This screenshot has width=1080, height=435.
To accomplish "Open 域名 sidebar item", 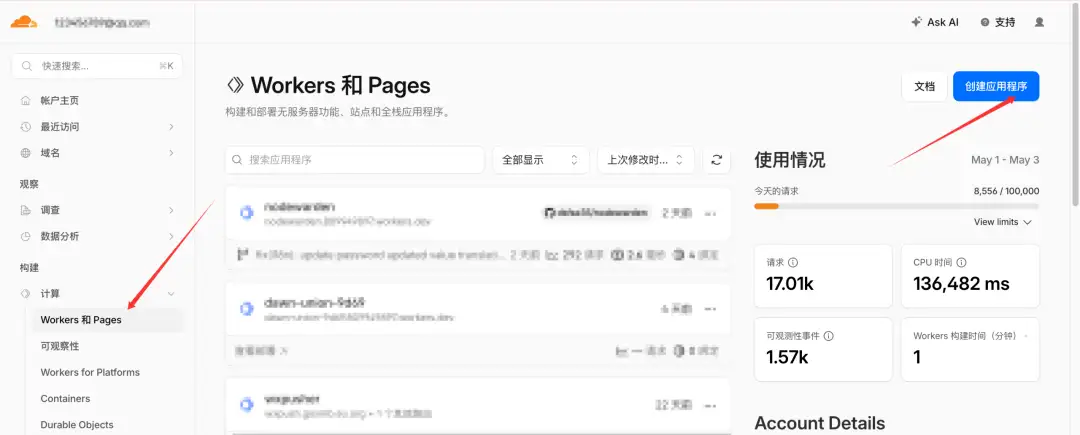I will (50, 153).
